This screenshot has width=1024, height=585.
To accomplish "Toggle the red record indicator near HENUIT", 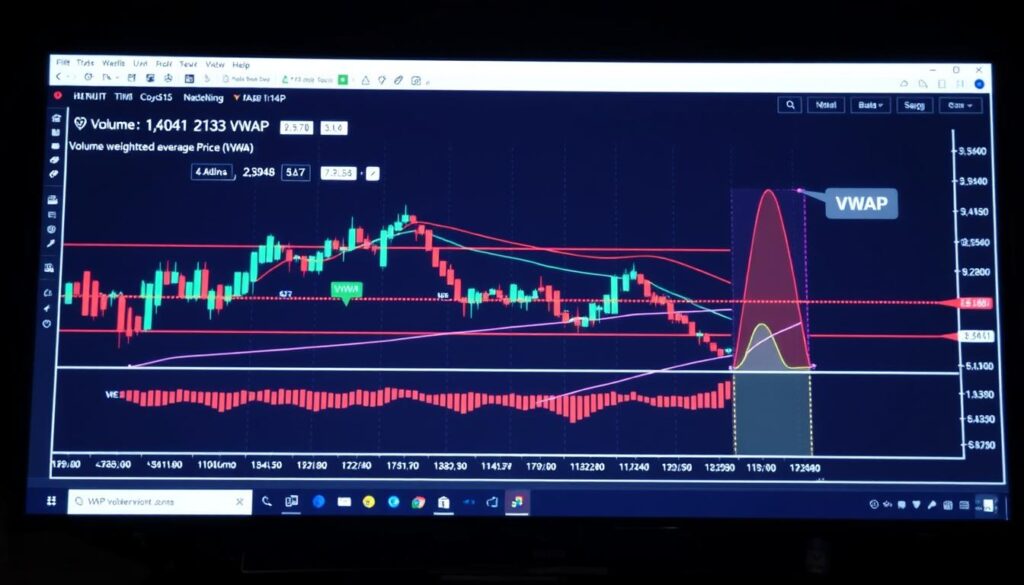I will tap(57, 97).
